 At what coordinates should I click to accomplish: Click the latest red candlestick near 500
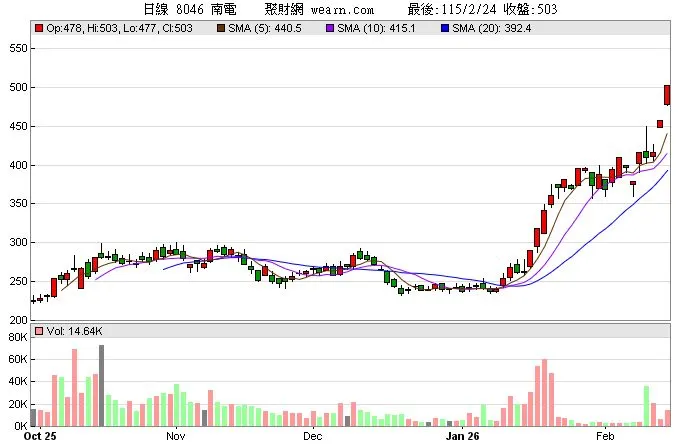point(667,95)
